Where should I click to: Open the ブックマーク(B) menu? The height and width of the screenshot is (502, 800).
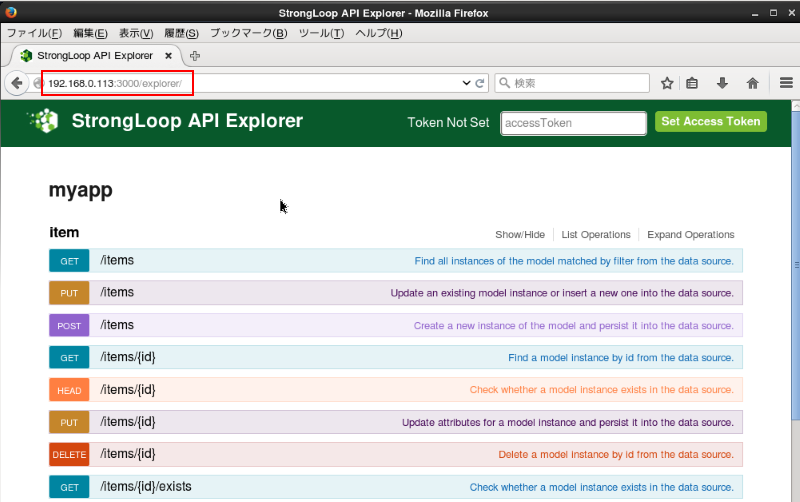click(248, 33)
